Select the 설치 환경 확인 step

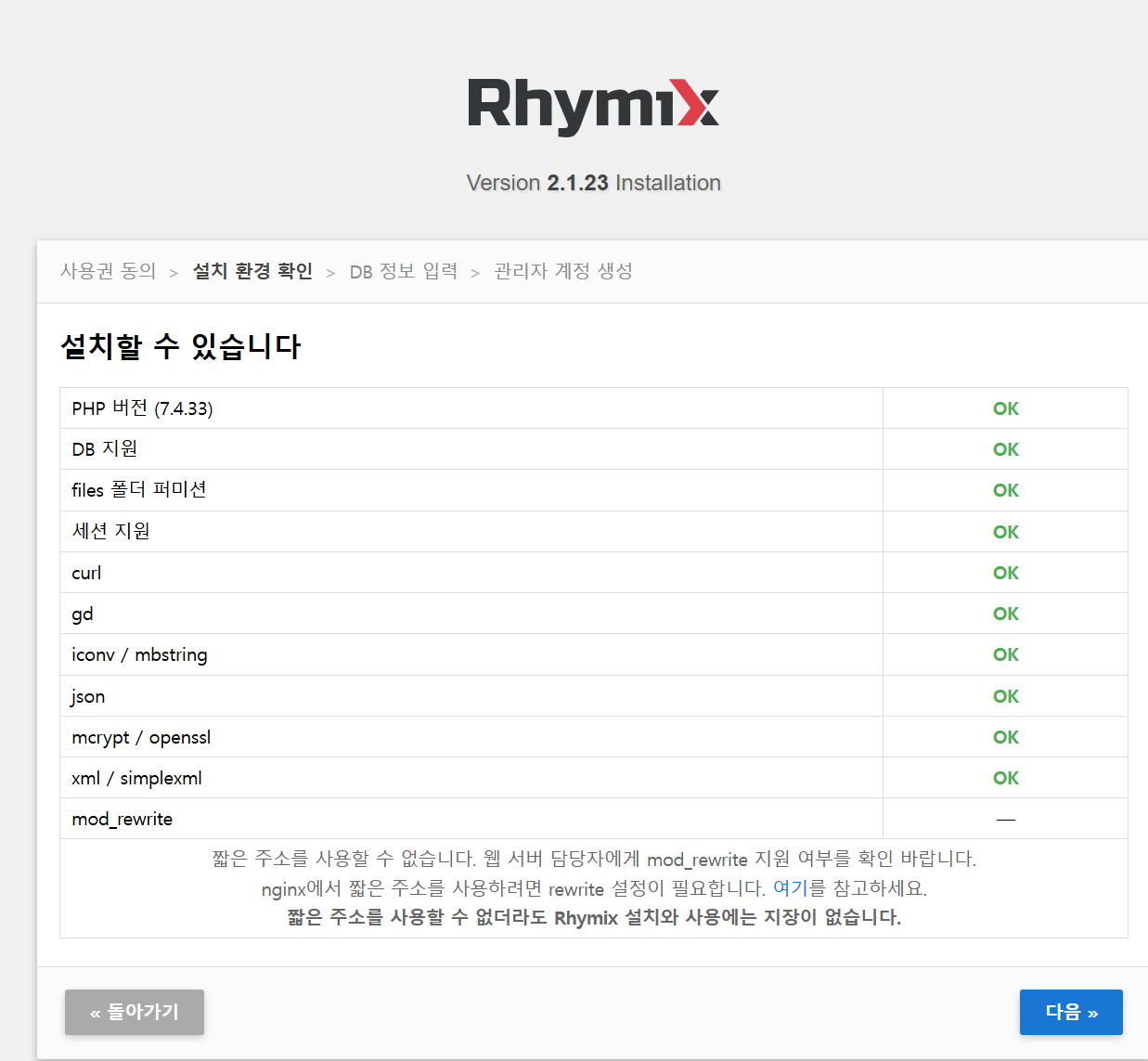[252, 271]
